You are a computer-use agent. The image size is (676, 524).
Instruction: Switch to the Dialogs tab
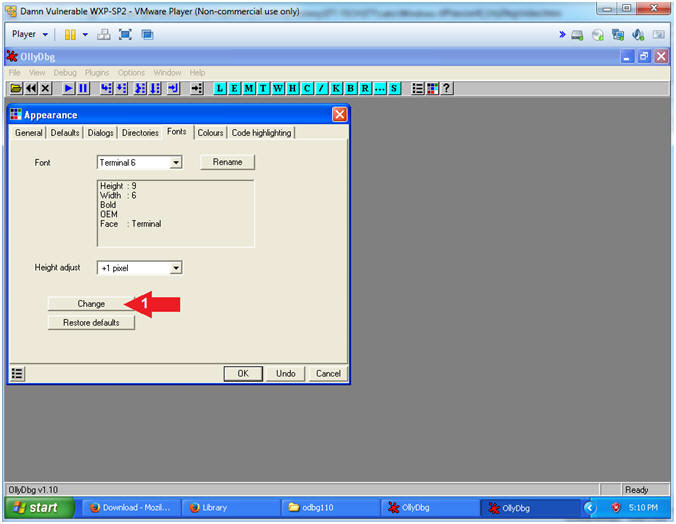tap(100, 133)
